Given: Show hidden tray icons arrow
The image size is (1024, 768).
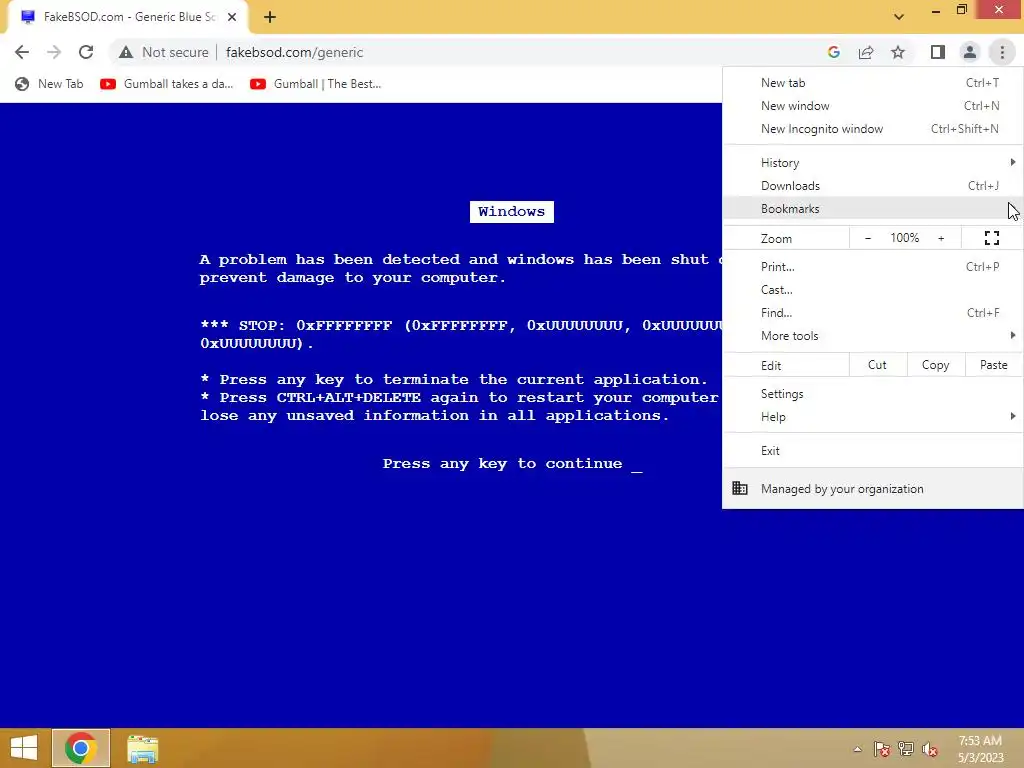Looking at the screenshot, I should click(857, 749).
